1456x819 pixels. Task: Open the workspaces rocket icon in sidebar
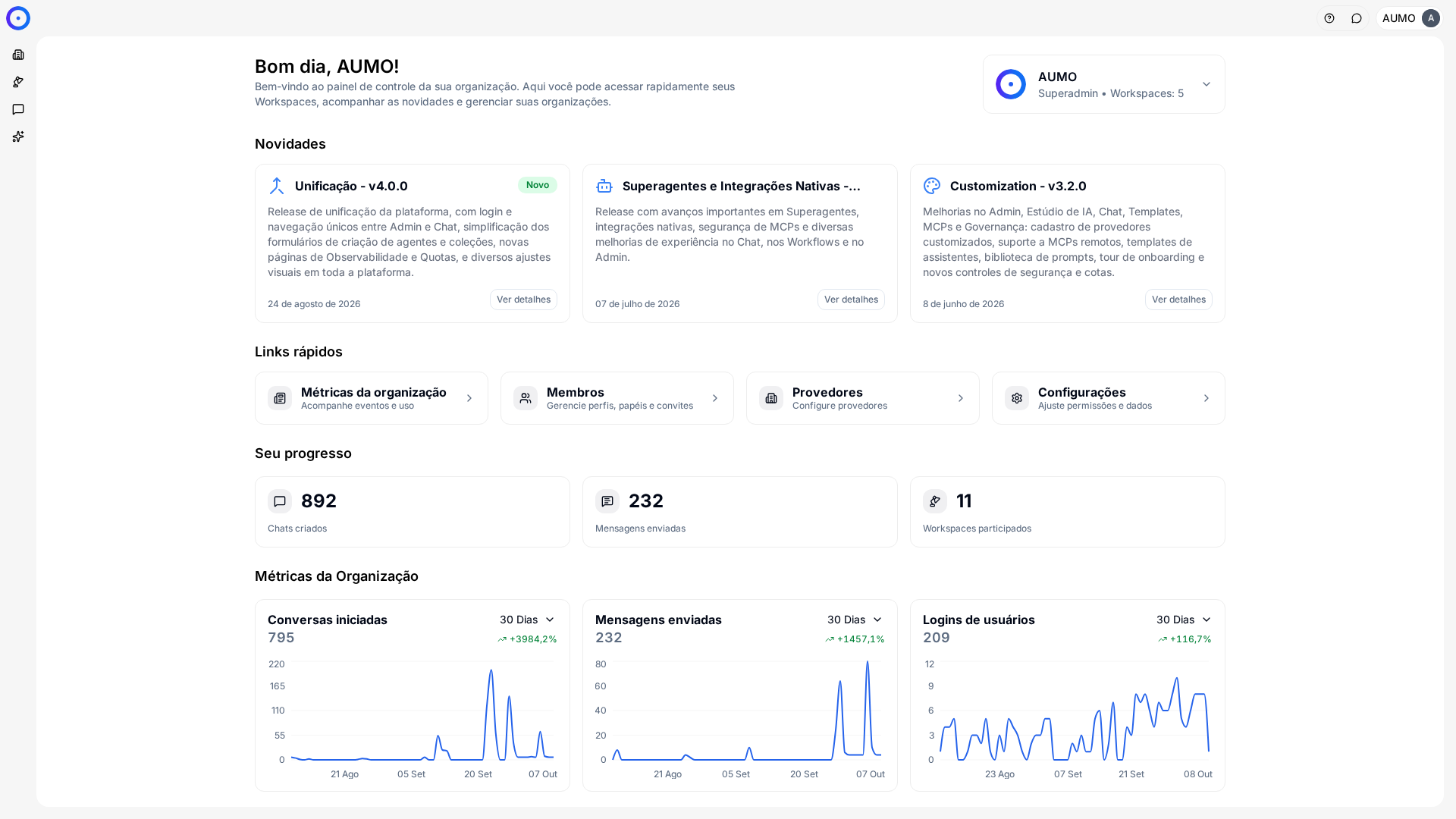click(18, 82)
